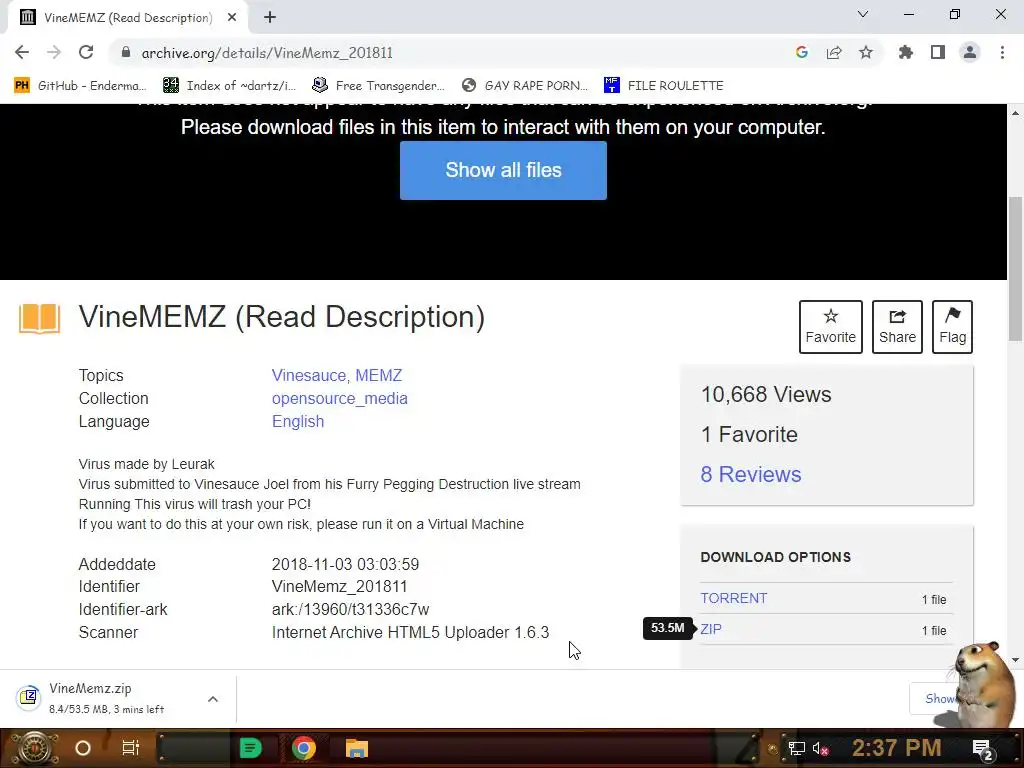Screen dimensions: 1024x768
Task: Click the 1 Favorite text
Action: (749, 434)
